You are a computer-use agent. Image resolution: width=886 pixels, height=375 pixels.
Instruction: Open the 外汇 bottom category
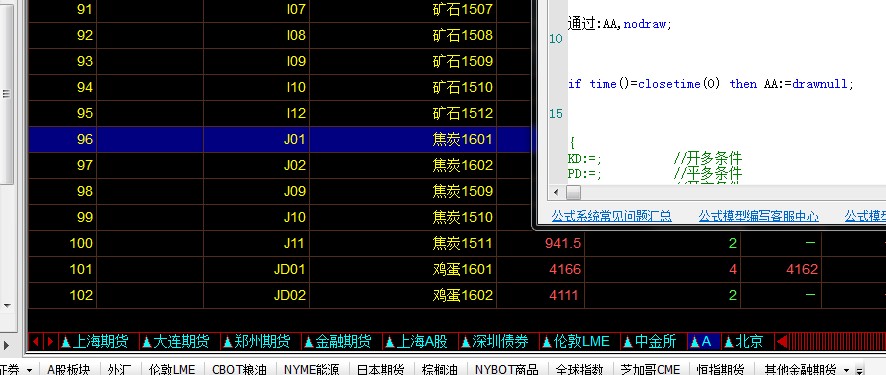click(119, 369)
